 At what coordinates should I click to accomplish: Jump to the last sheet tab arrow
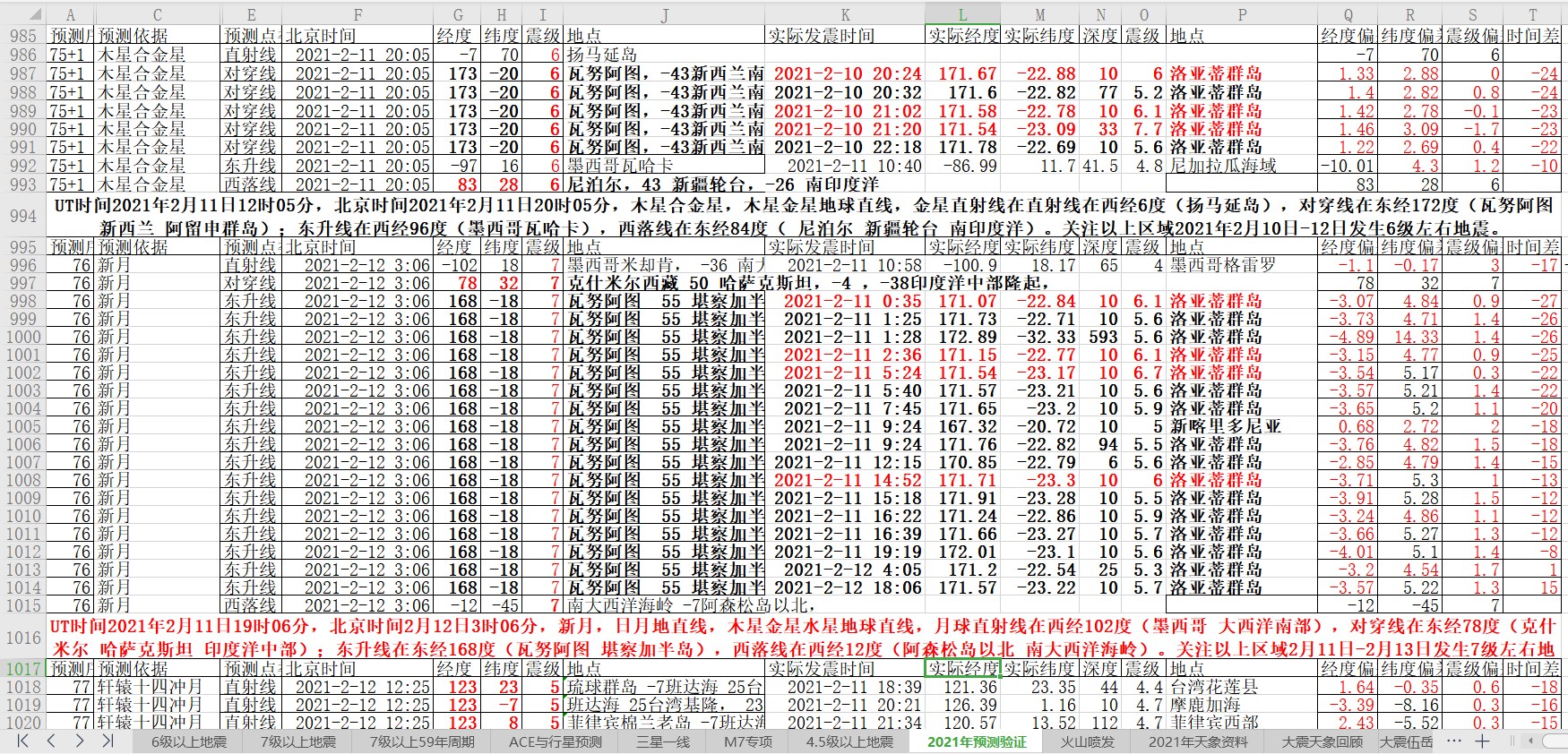click(x=108, y=741)
